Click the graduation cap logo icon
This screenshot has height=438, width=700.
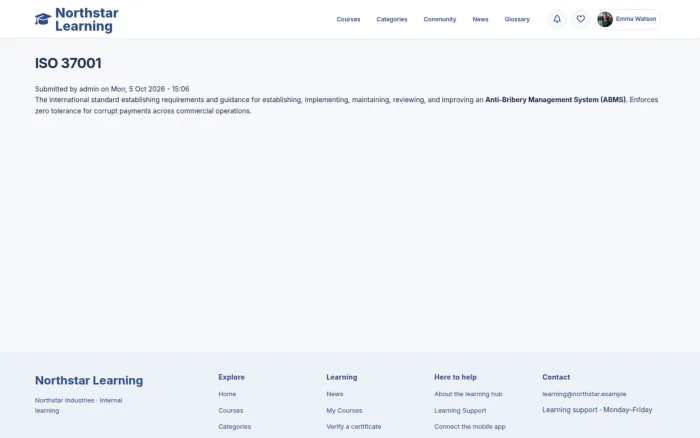(43, 19)
